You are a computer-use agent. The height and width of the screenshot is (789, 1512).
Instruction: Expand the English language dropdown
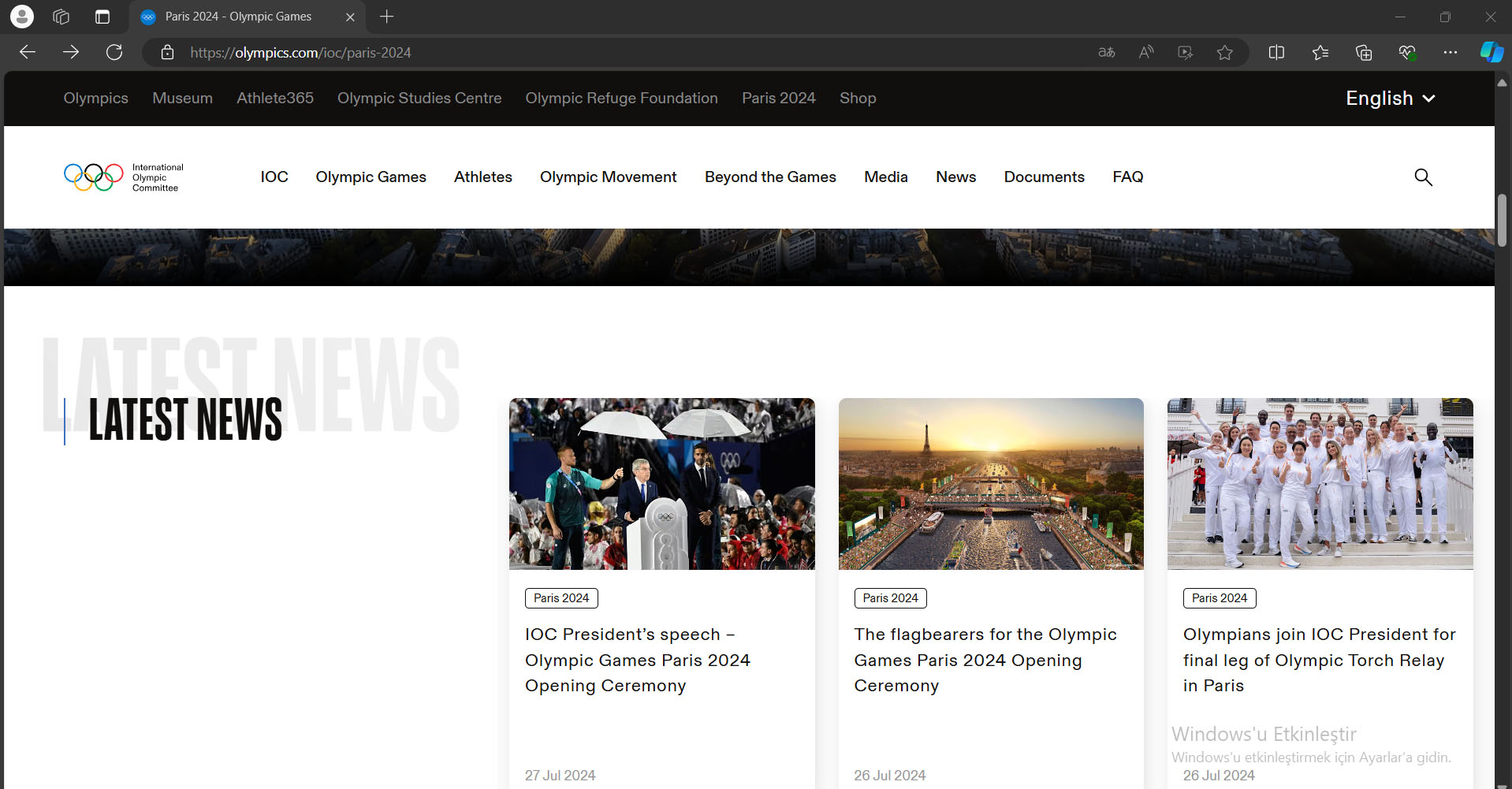[x=1391, y=99]
